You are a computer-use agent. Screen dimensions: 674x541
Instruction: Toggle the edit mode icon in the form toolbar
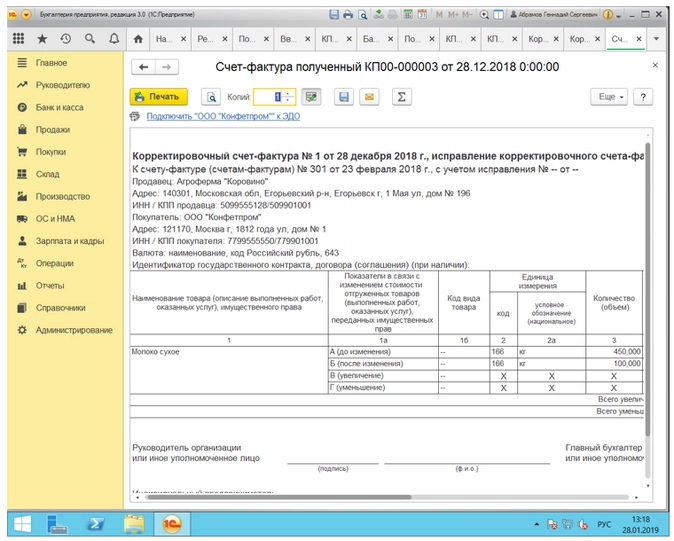[311, 97]
